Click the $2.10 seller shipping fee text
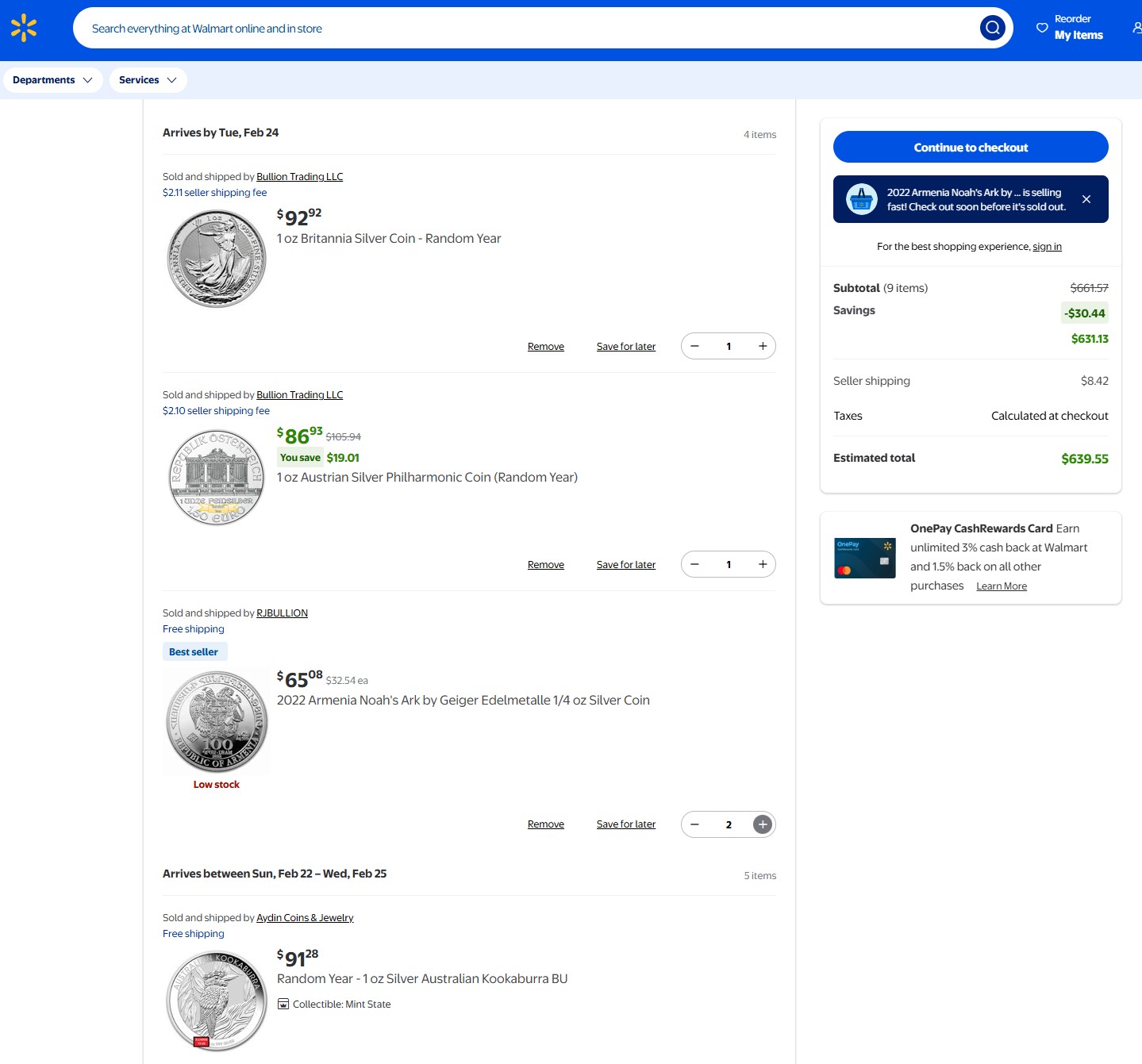Screen dimensions: 1142x1064 pos(216,411)
